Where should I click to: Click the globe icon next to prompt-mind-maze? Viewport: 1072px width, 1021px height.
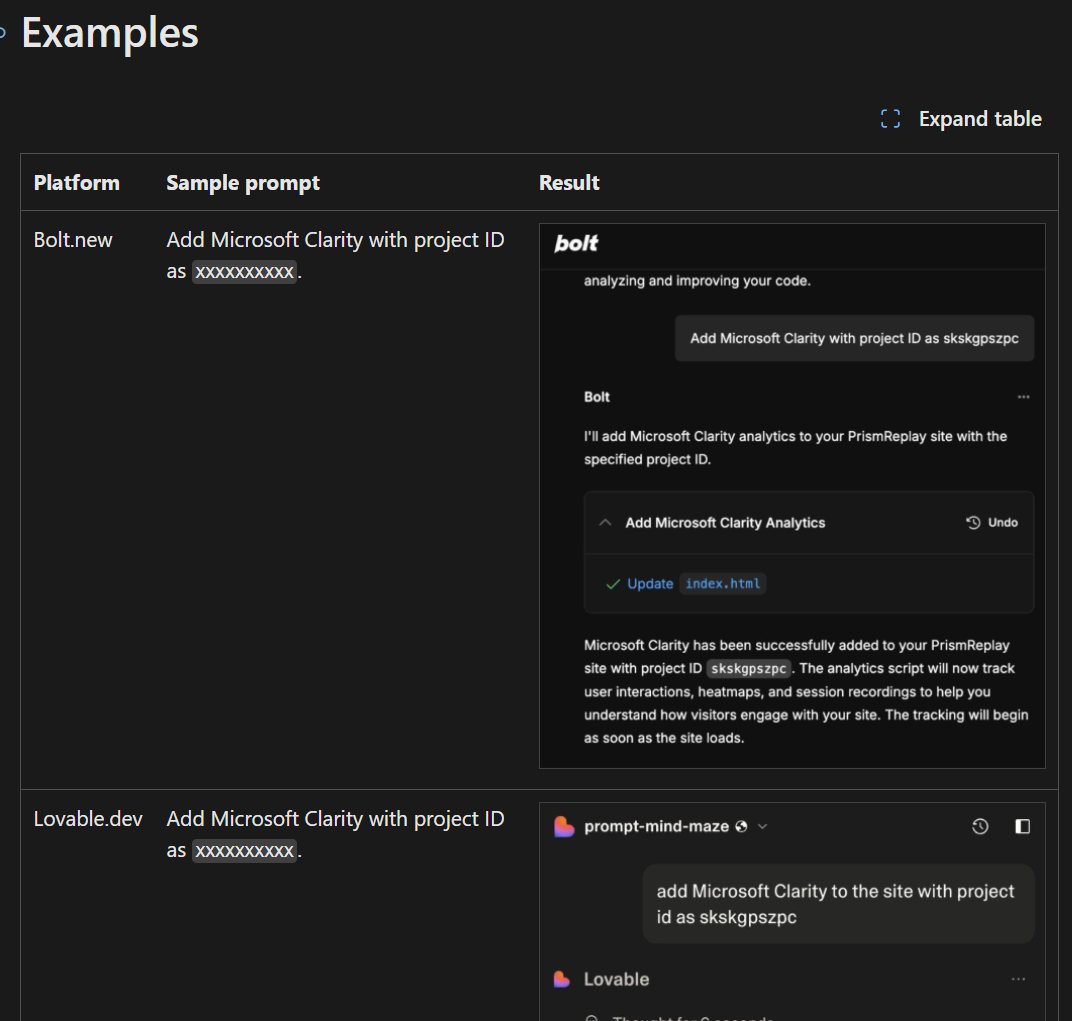pos(741,827)
